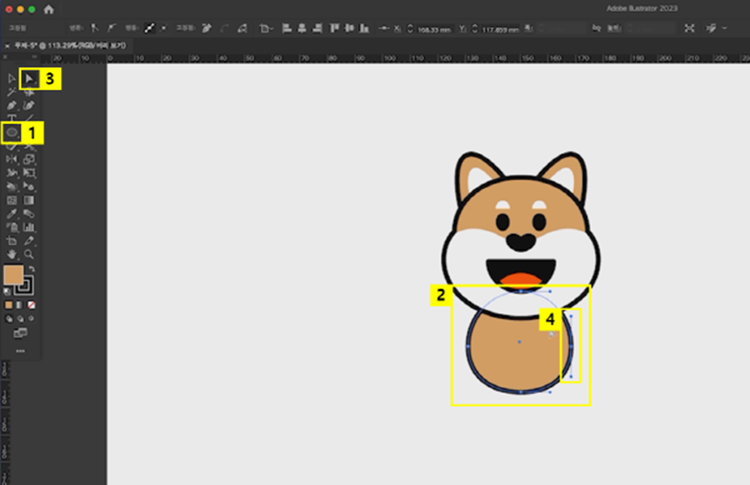Pick the Hand tool
This screenshot has height=485, width=750.
coord(12,255)
